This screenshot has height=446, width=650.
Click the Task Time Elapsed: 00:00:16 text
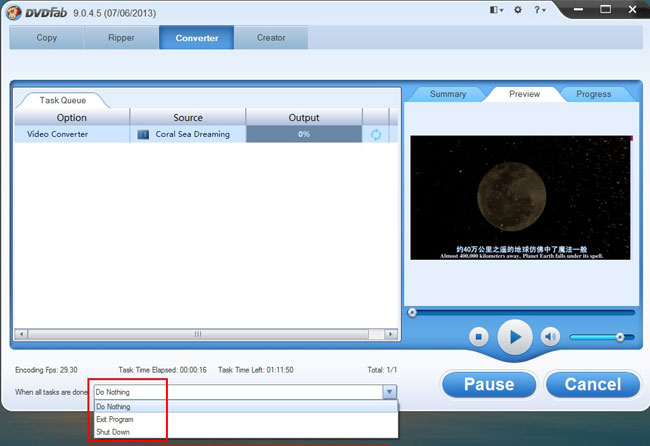162,370
